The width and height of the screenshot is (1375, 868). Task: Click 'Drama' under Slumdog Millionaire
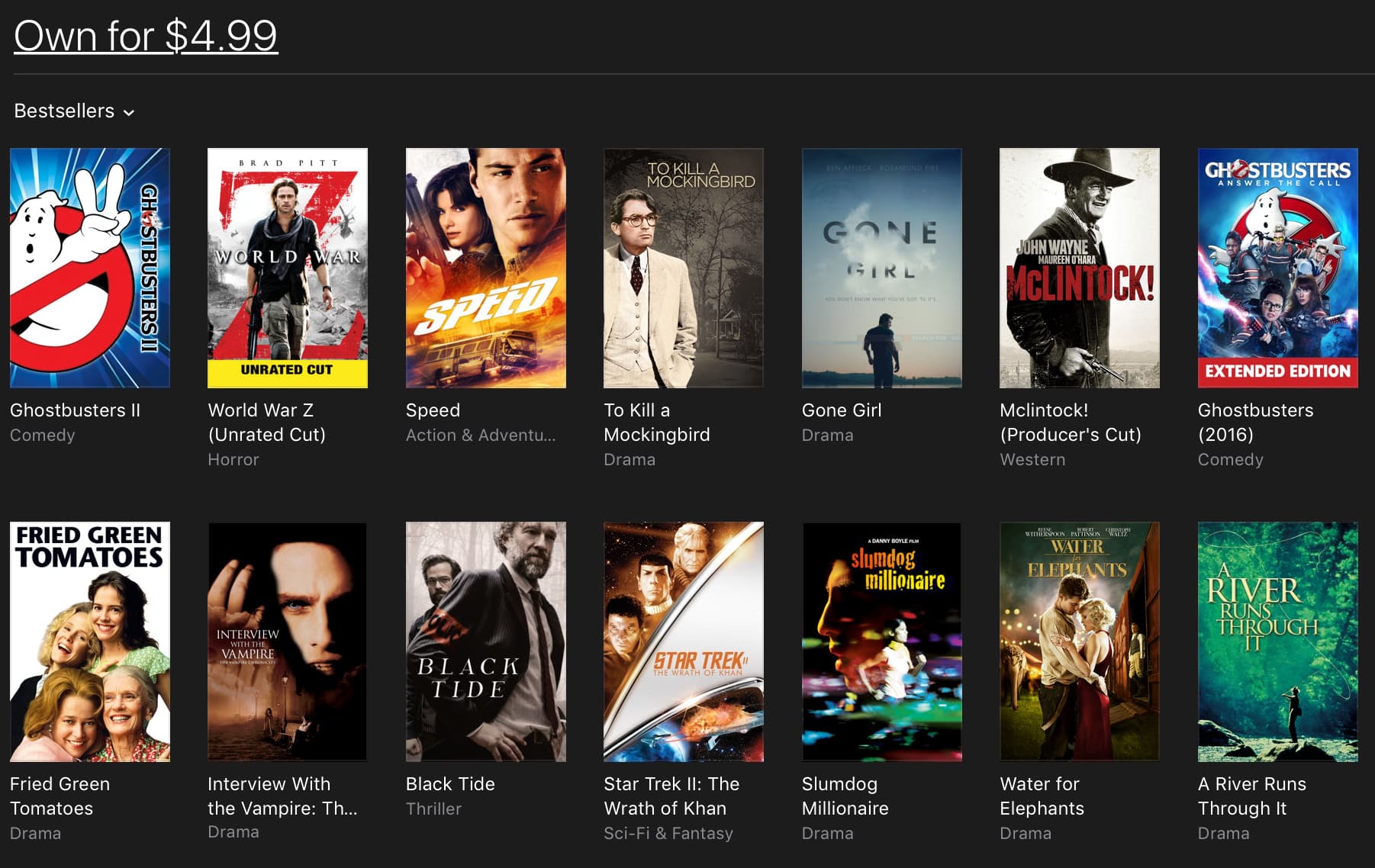828,834
